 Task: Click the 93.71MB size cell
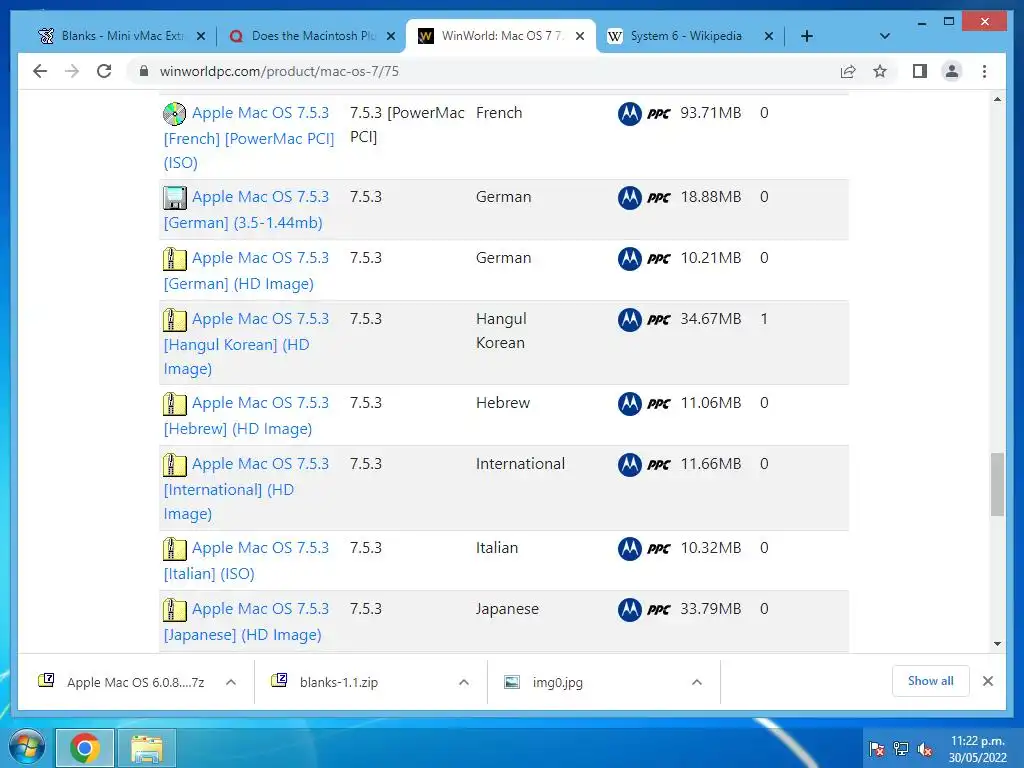click(711, 113)
